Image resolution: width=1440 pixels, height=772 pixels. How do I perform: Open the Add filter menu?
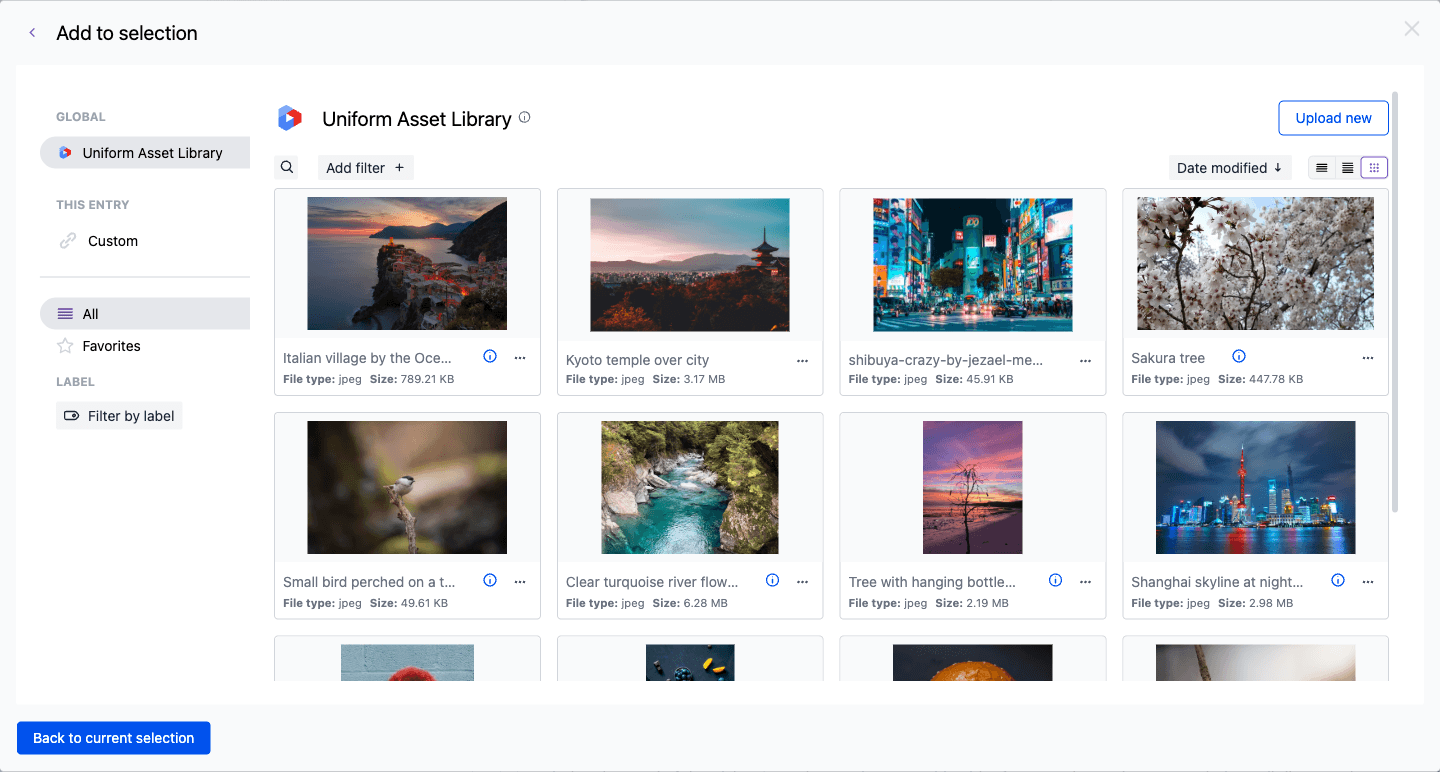click(365, 168)
